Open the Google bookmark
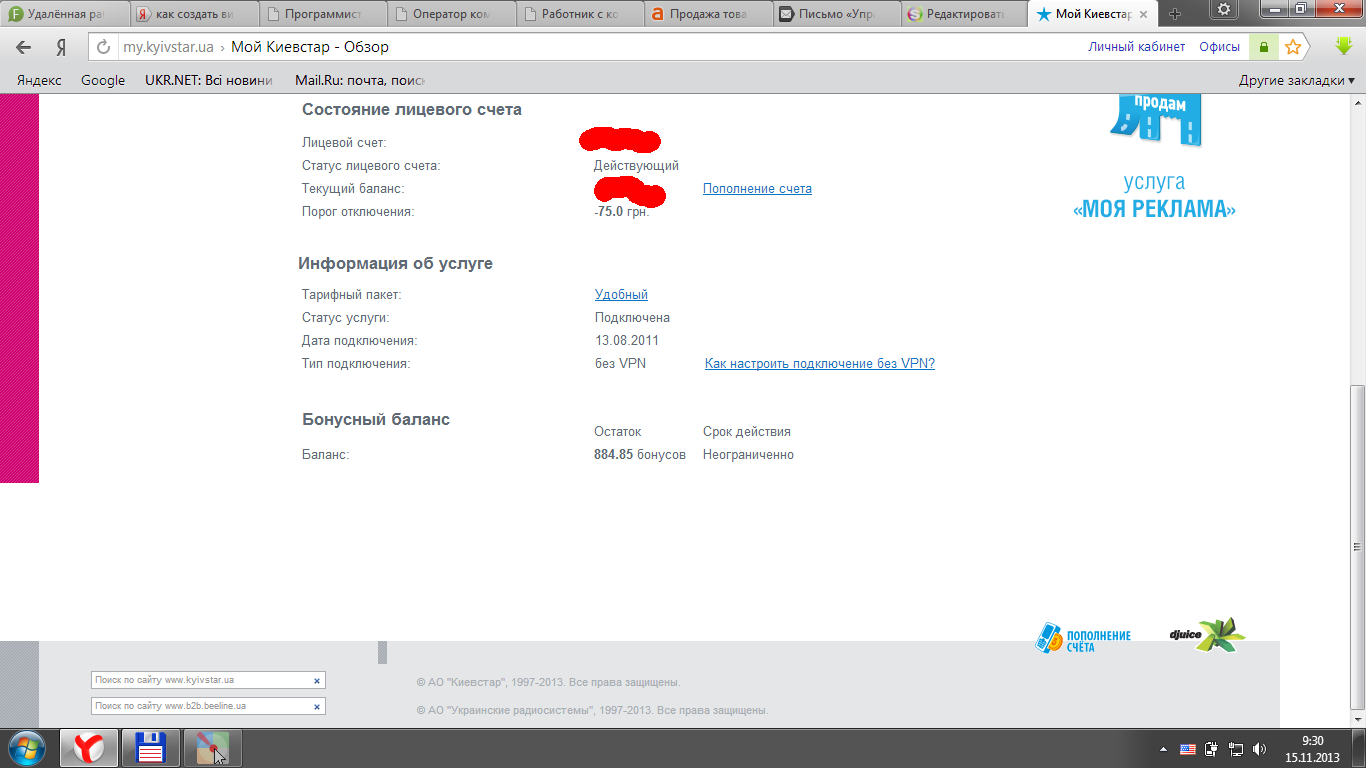This screenshot has width=1366, height=768. pyautogui.click(x=103, y=81)
